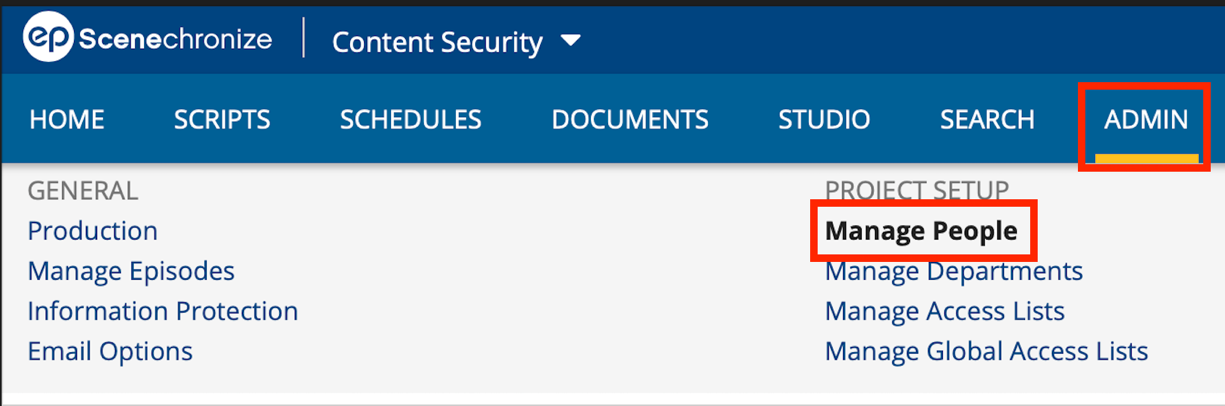
Task: Open the Production link under General
Action: pos(93,231)
